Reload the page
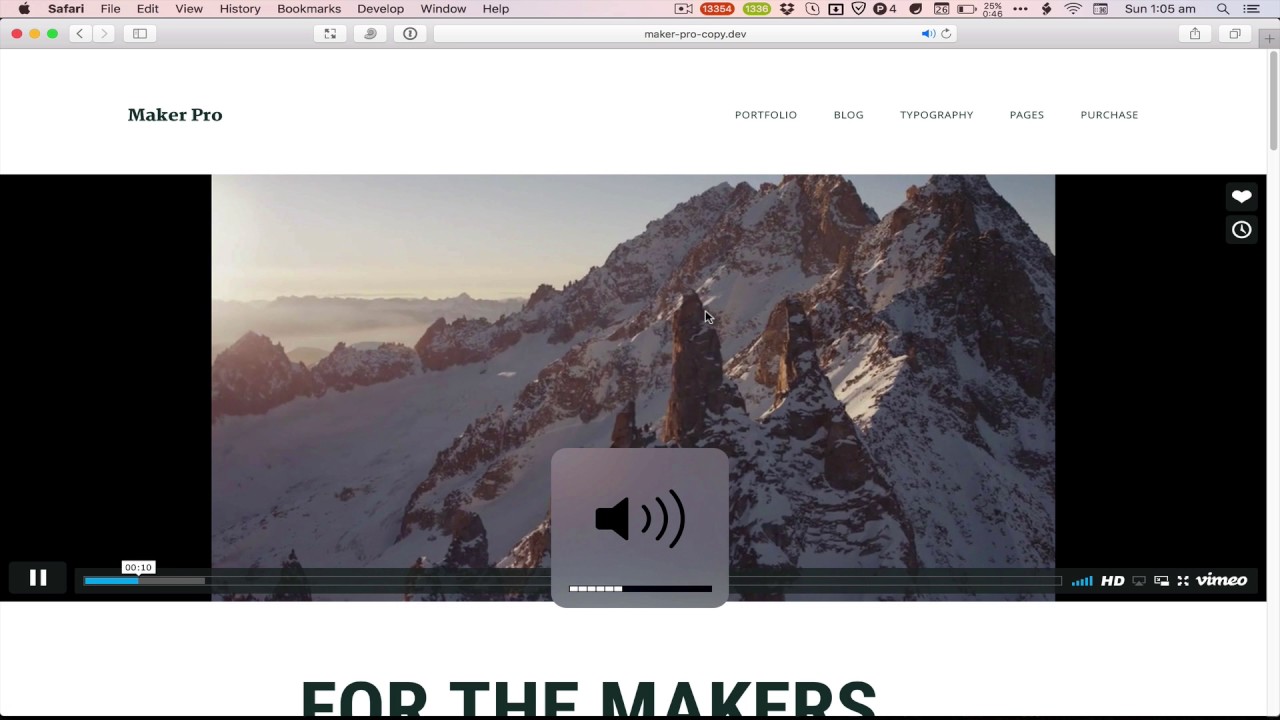1280x720 pixels. 946,34
